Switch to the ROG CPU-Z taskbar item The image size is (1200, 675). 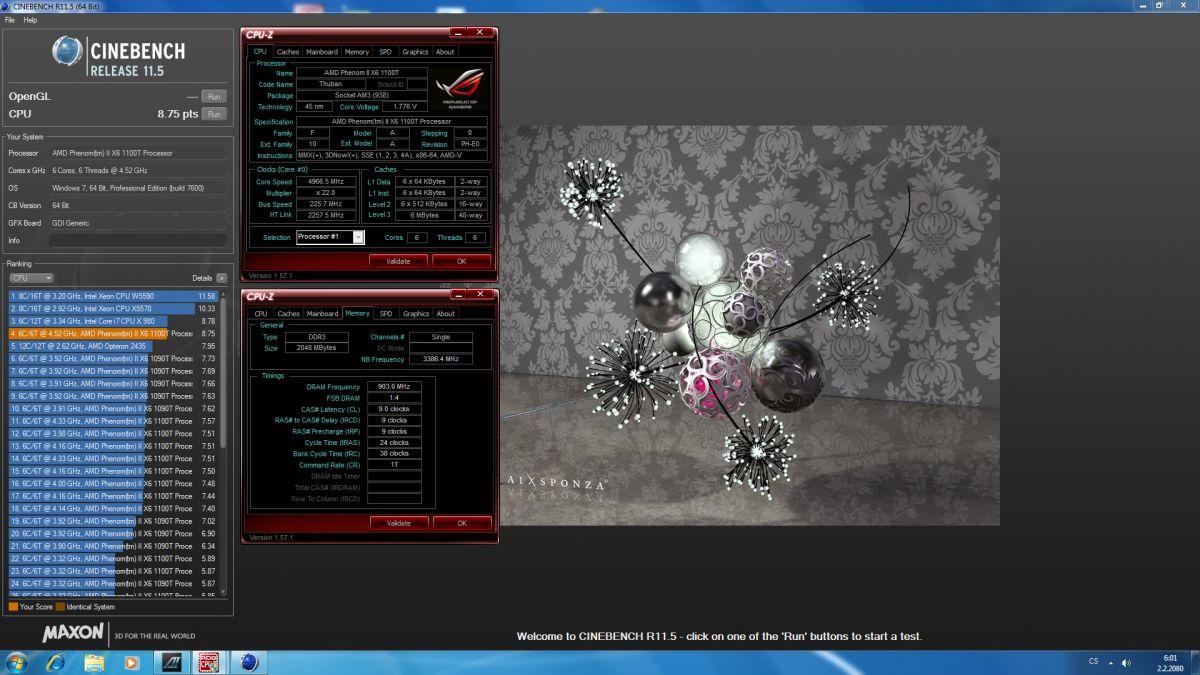(x=210, y=662)
